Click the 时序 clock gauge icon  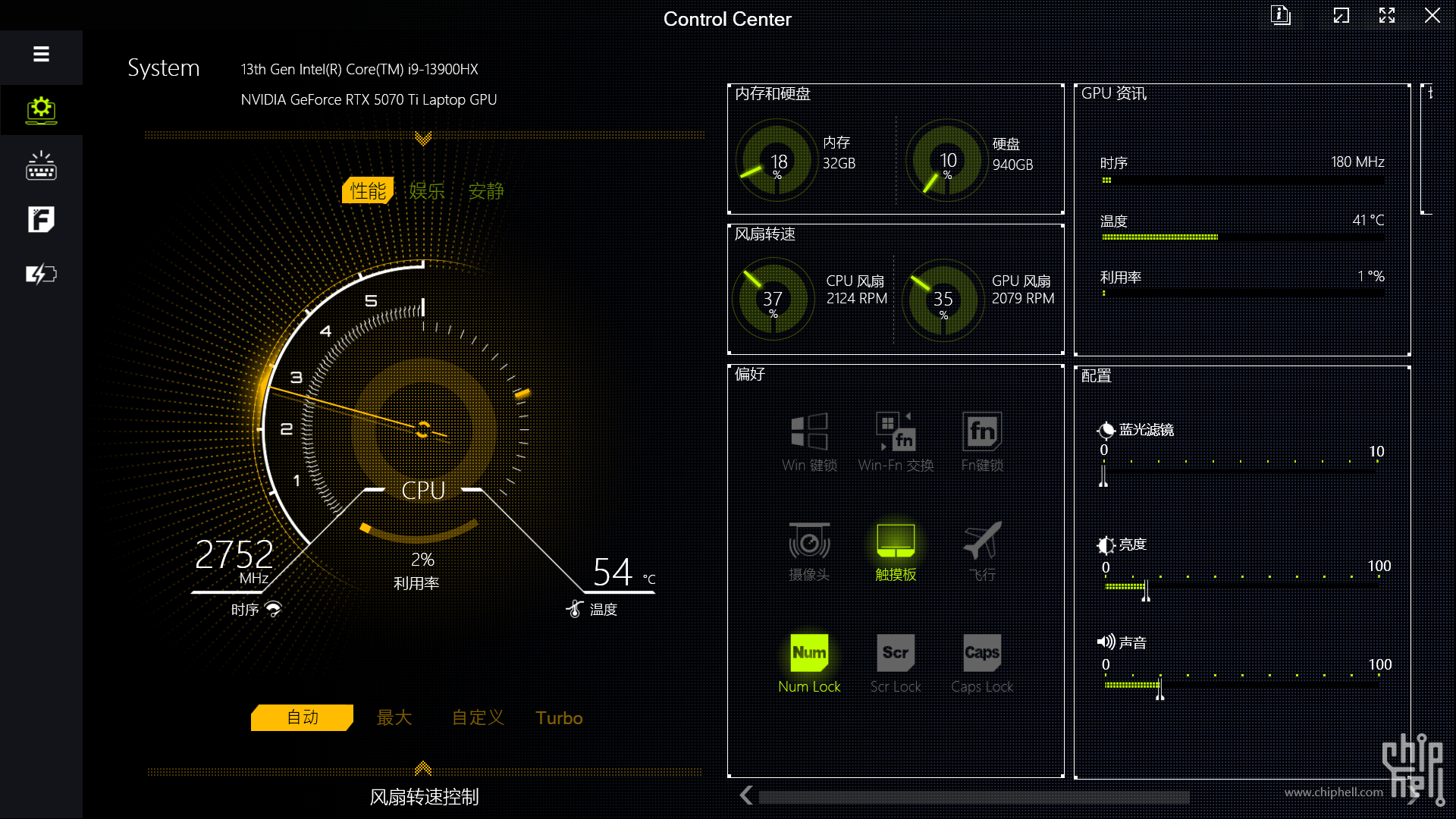click(x=273, y=609)
